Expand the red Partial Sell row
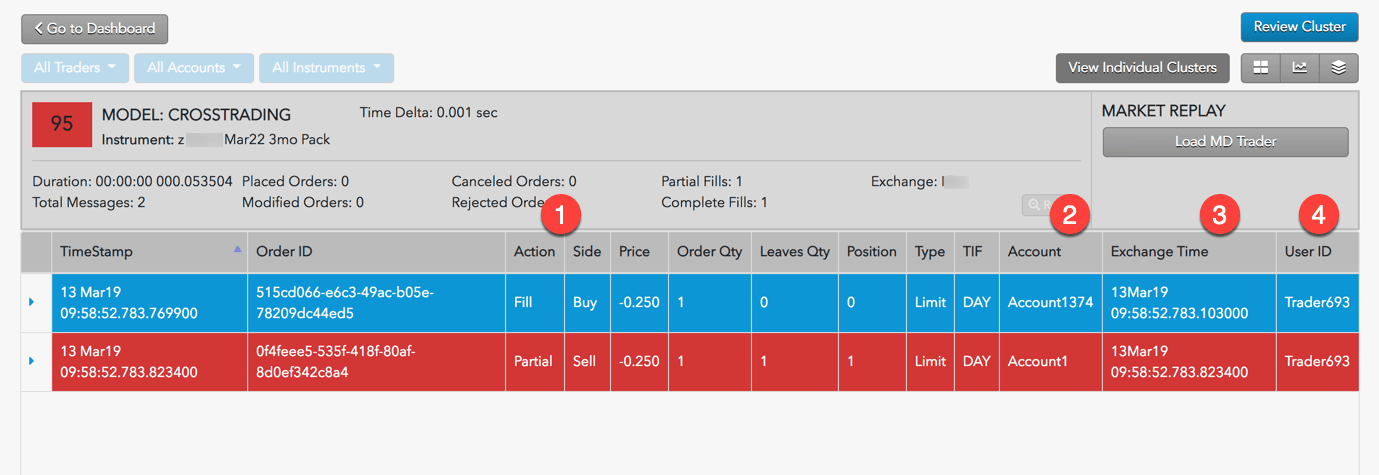The height and width of the screenshot is (475, 1379). pos(31,360)
